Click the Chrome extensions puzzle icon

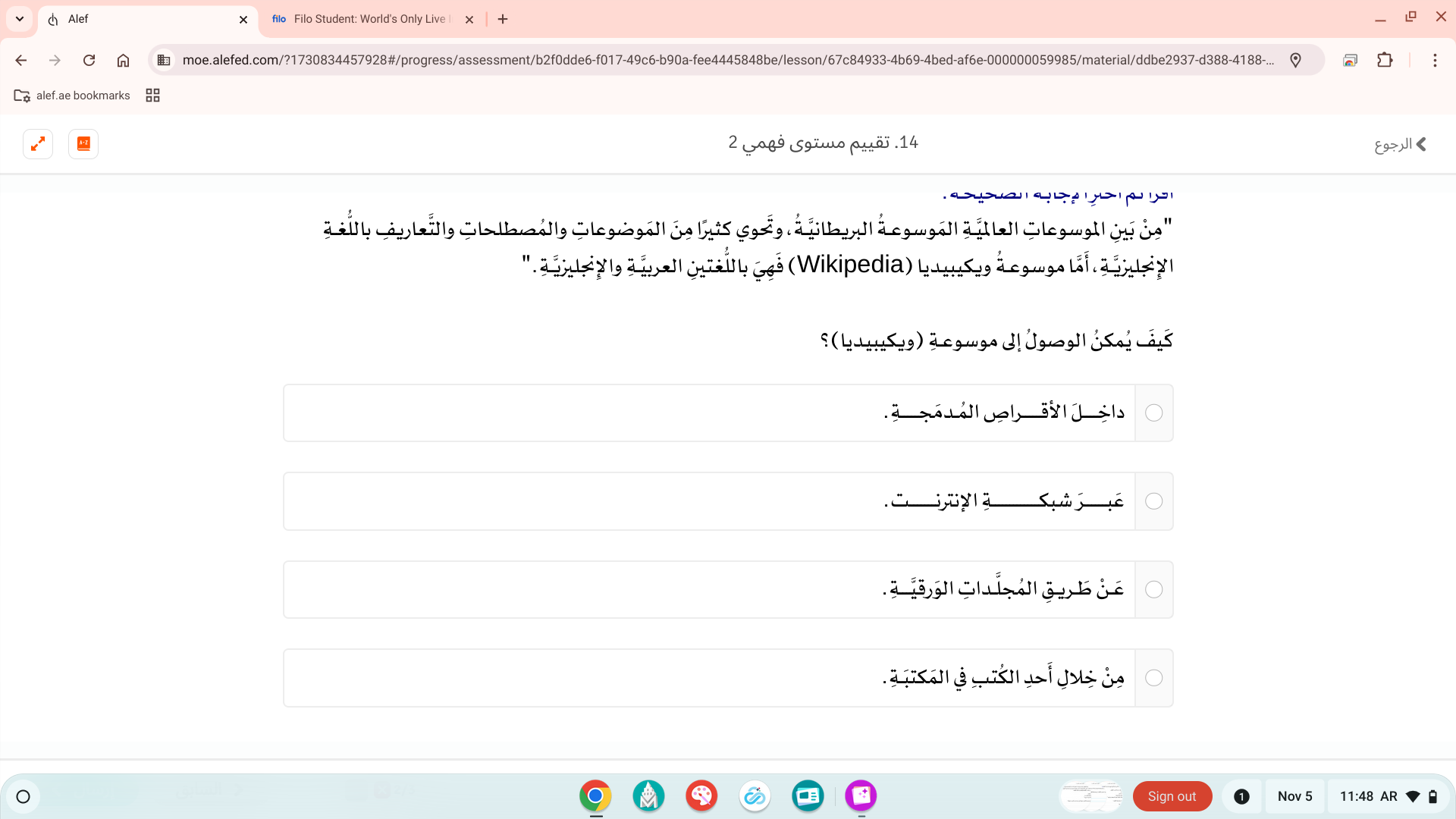(x=1385, y=60)
